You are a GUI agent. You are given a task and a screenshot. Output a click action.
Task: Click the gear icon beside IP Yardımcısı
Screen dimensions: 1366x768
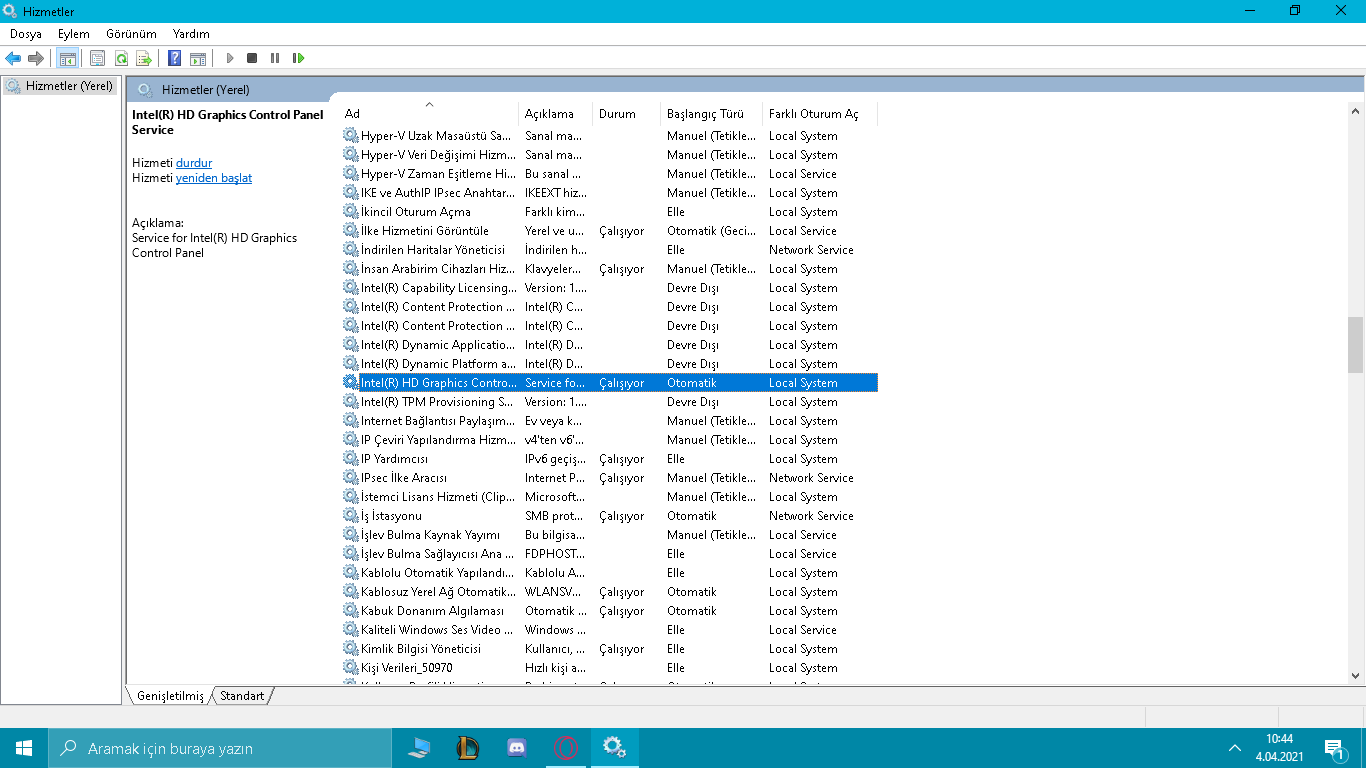(351, 459)
